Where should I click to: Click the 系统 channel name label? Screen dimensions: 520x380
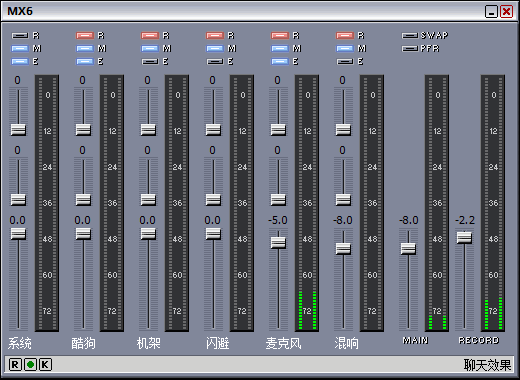click(x=20, y=343)
